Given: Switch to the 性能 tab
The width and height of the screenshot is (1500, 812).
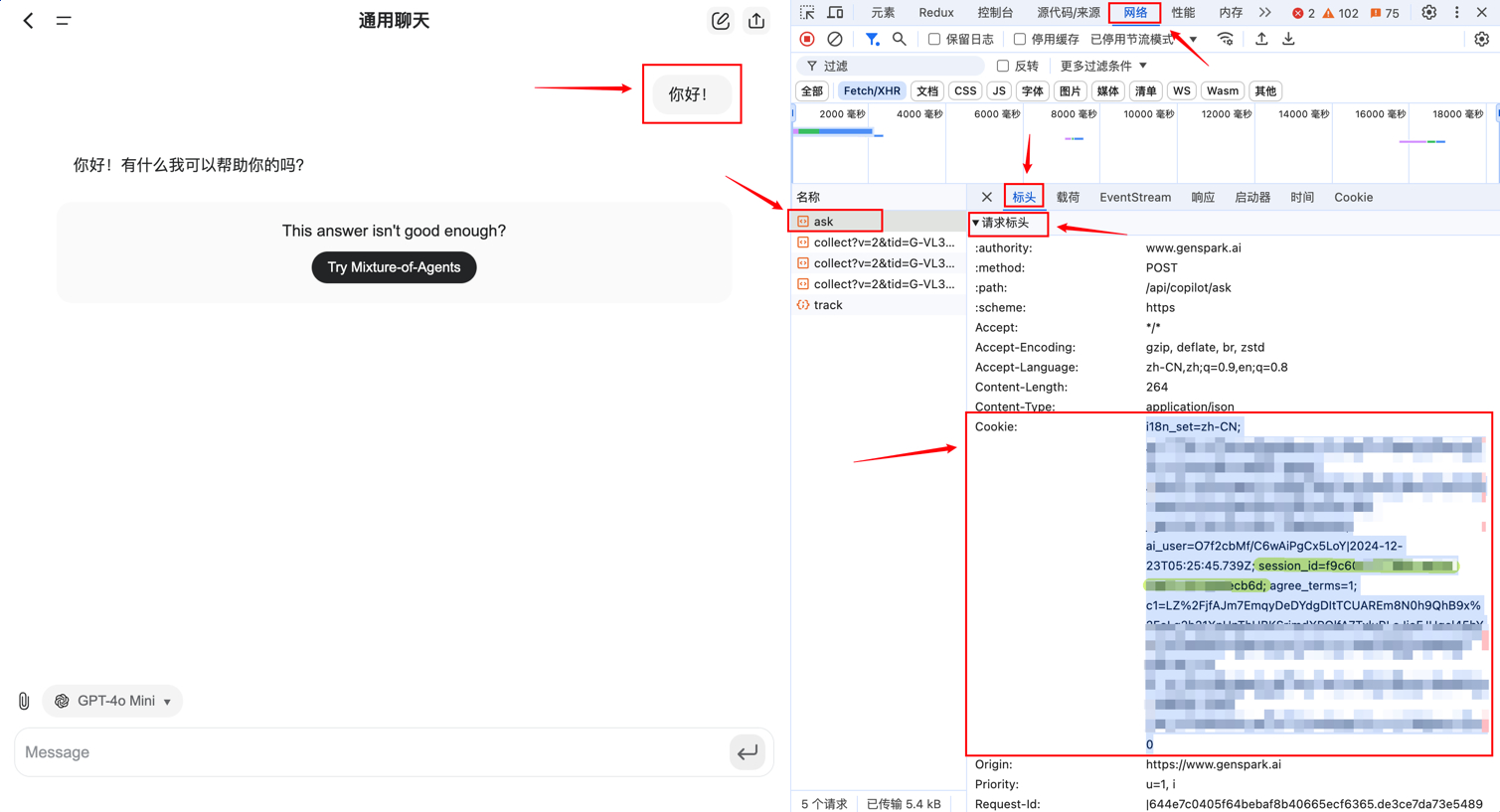Looking at the screenshot, I should coord(1183,13).
